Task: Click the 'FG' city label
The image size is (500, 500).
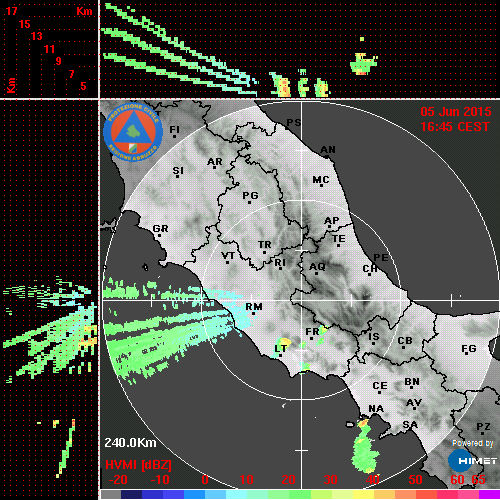Action: click(469, 349)
